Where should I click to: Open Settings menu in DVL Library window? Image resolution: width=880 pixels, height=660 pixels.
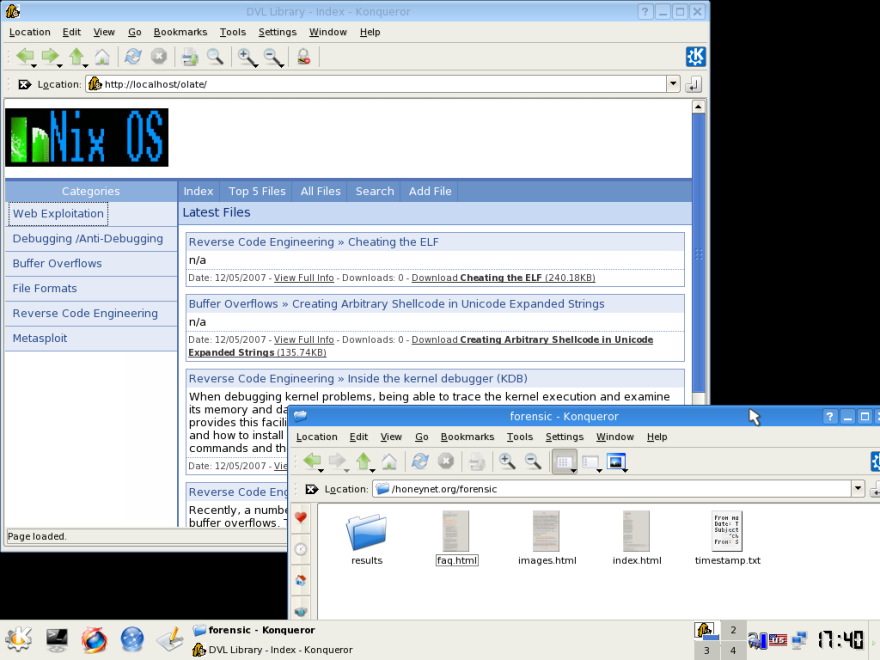click(277, 32)
